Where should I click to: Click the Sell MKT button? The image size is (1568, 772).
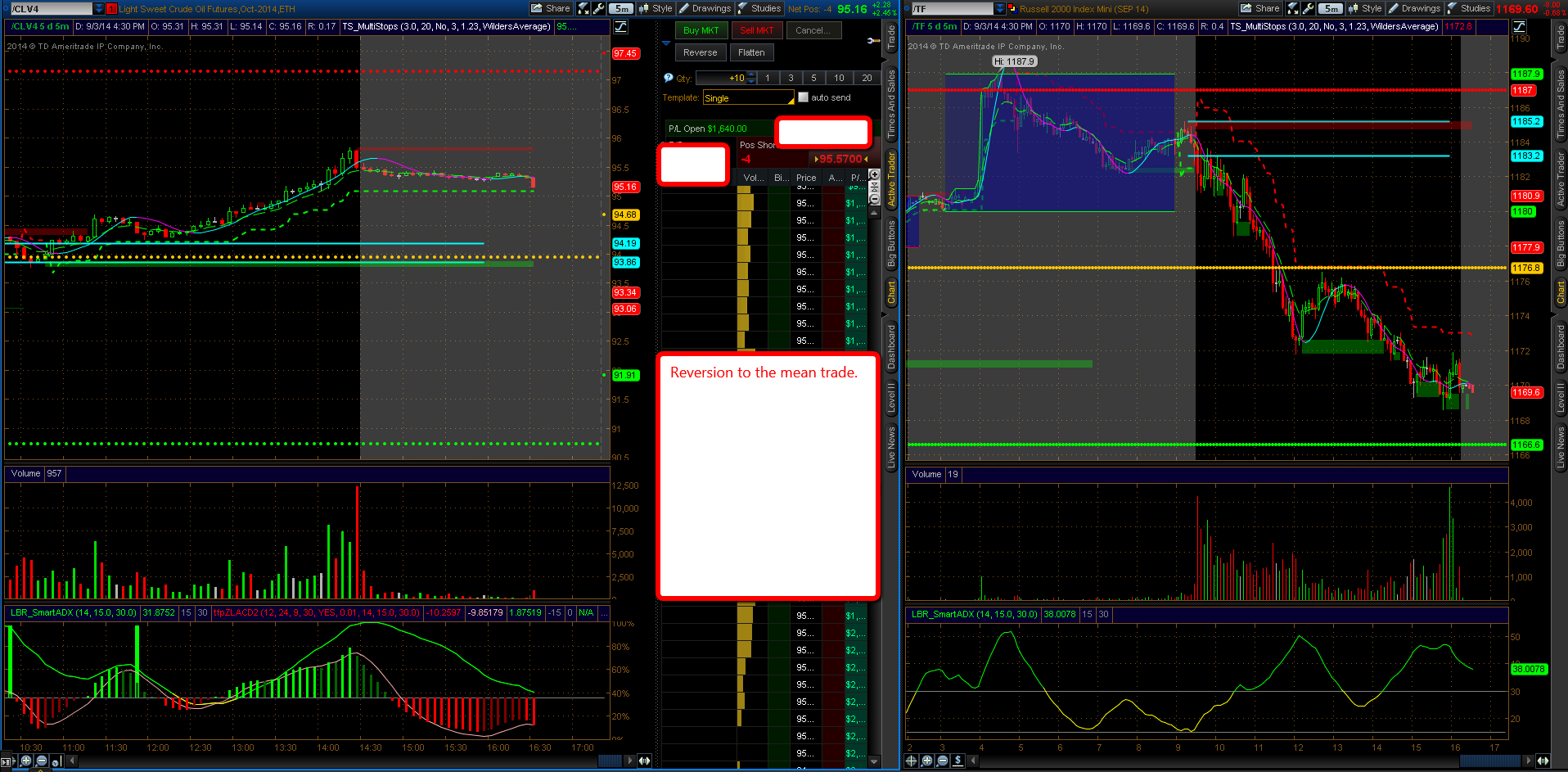756,30
